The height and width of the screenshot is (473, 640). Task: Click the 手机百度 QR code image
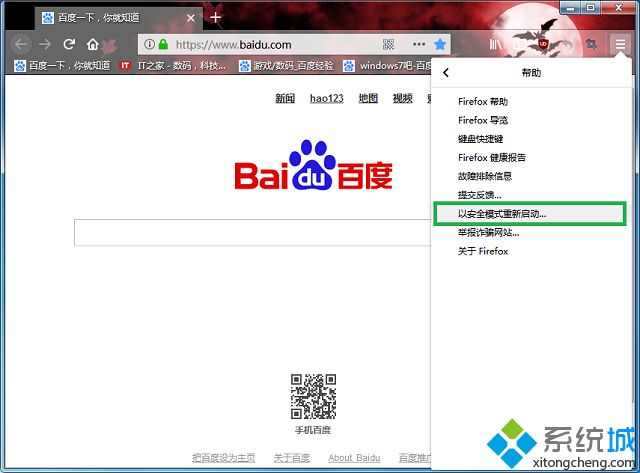313,396
